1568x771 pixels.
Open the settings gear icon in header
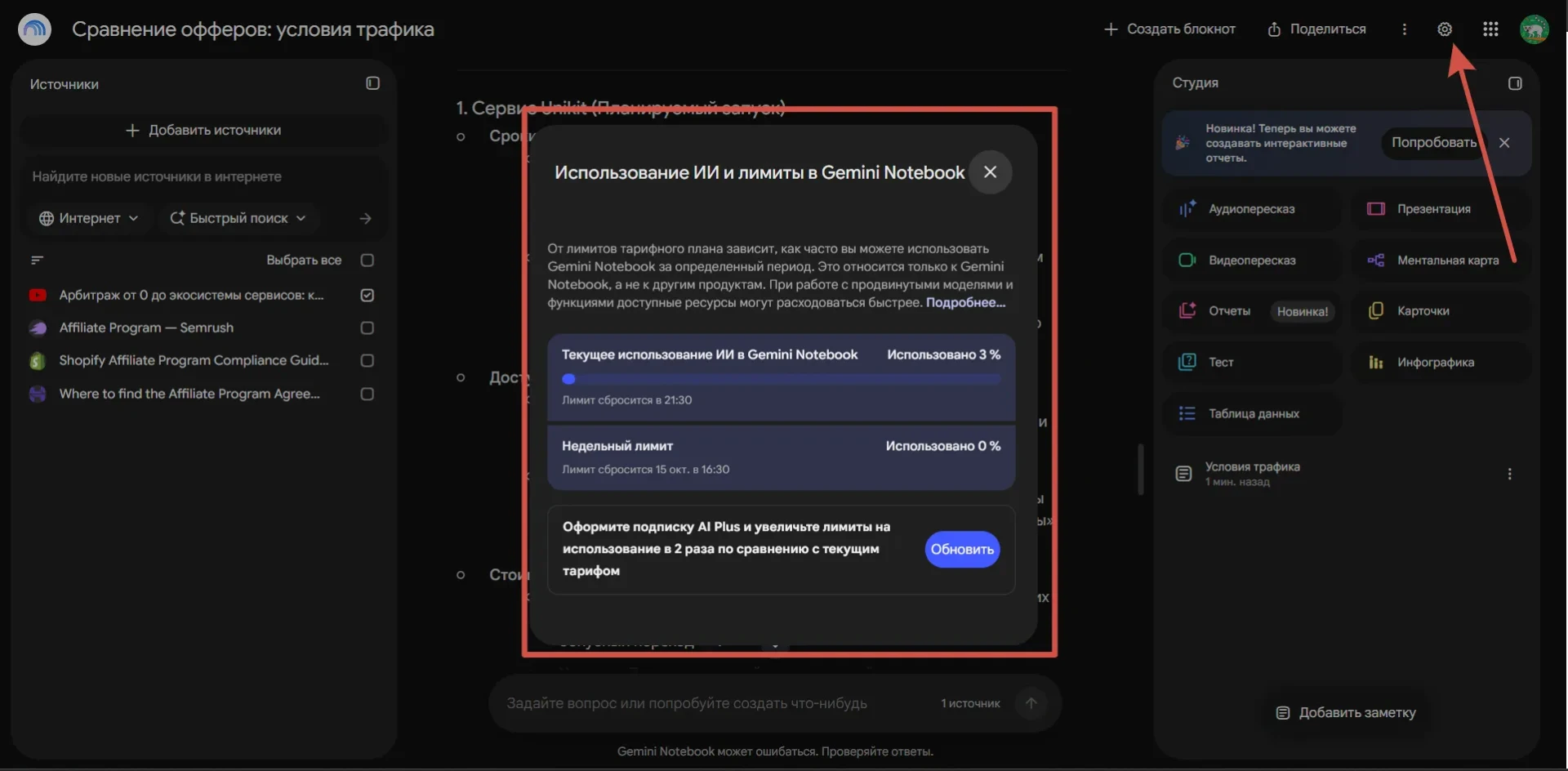tap(1445, 29)
